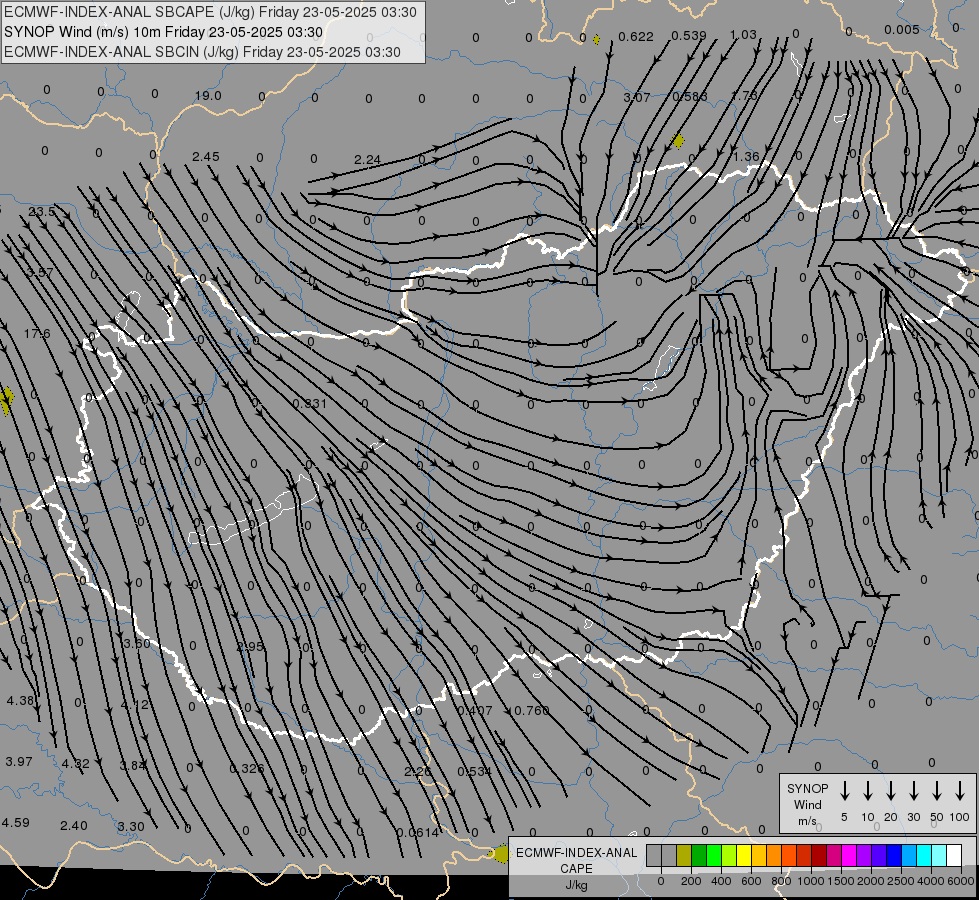Select the pure yellow CAPE legend swatch
The width and height of the screenshot is (979, 900).
[744, 855]
